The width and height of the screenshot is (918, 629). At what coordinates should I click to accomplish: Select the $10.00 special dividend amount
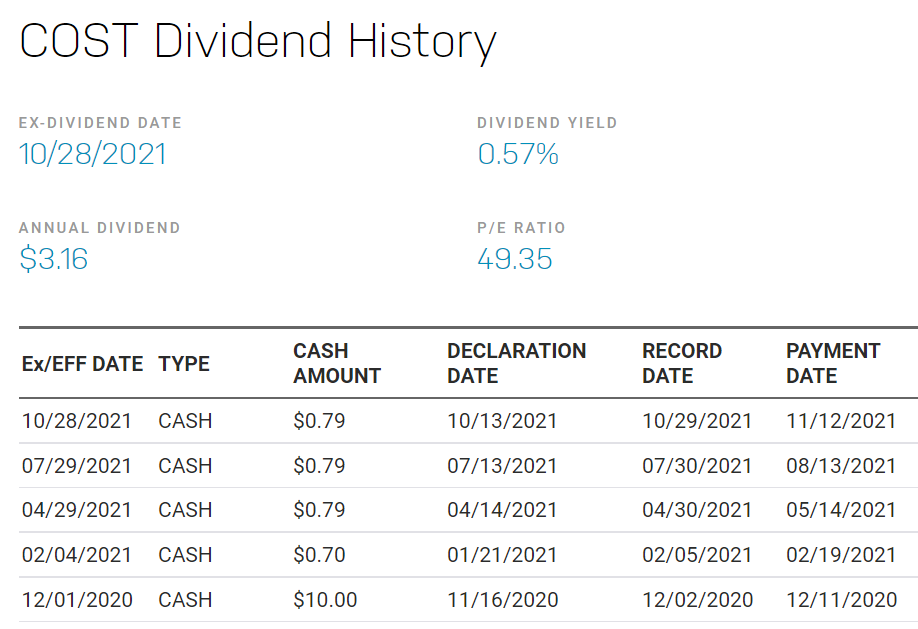[326, 600]
